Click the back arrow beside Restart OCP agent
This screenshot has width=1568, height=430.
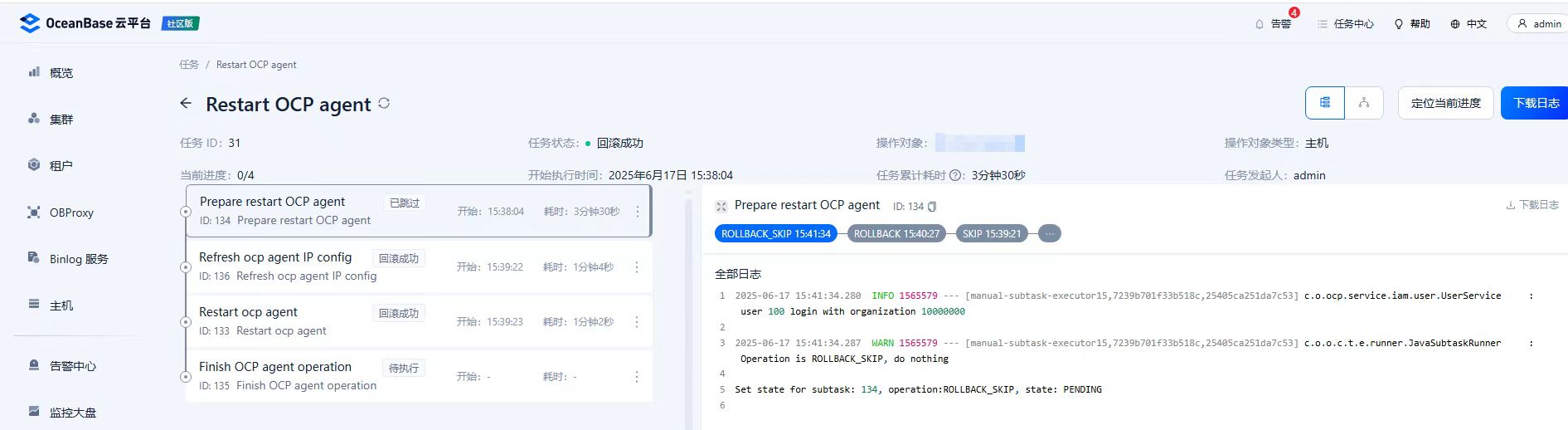click(x=186, y=104)
